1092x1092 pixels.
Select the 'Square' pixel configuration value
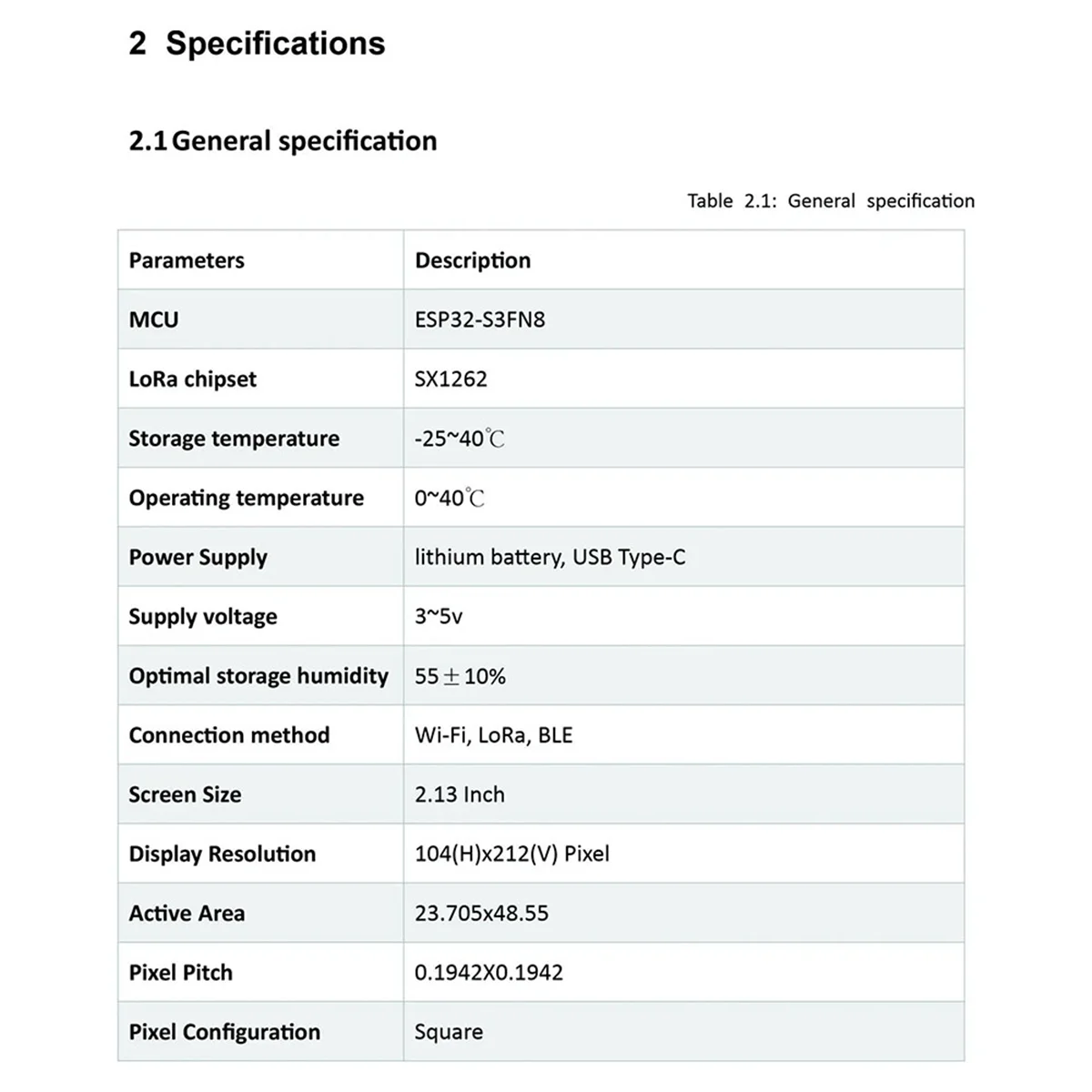449,1032
